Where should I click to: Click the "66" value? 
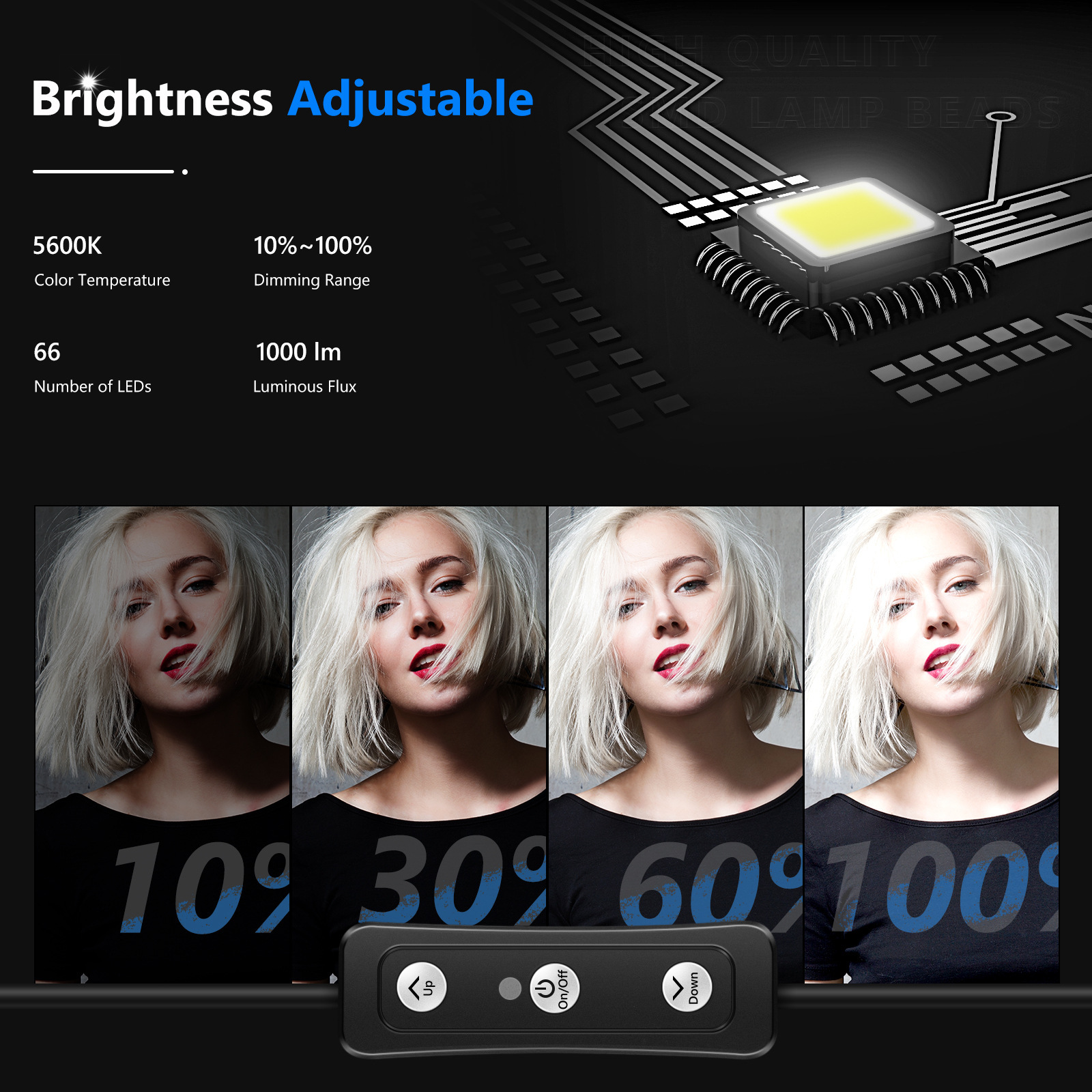47,352
